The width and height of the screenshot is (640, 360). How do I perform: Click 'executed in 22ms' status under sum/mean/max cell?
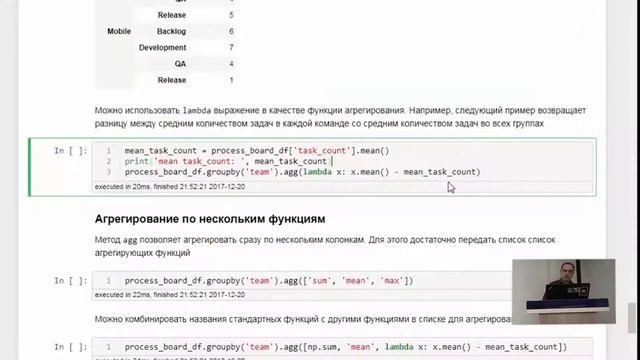coord(170,295)
